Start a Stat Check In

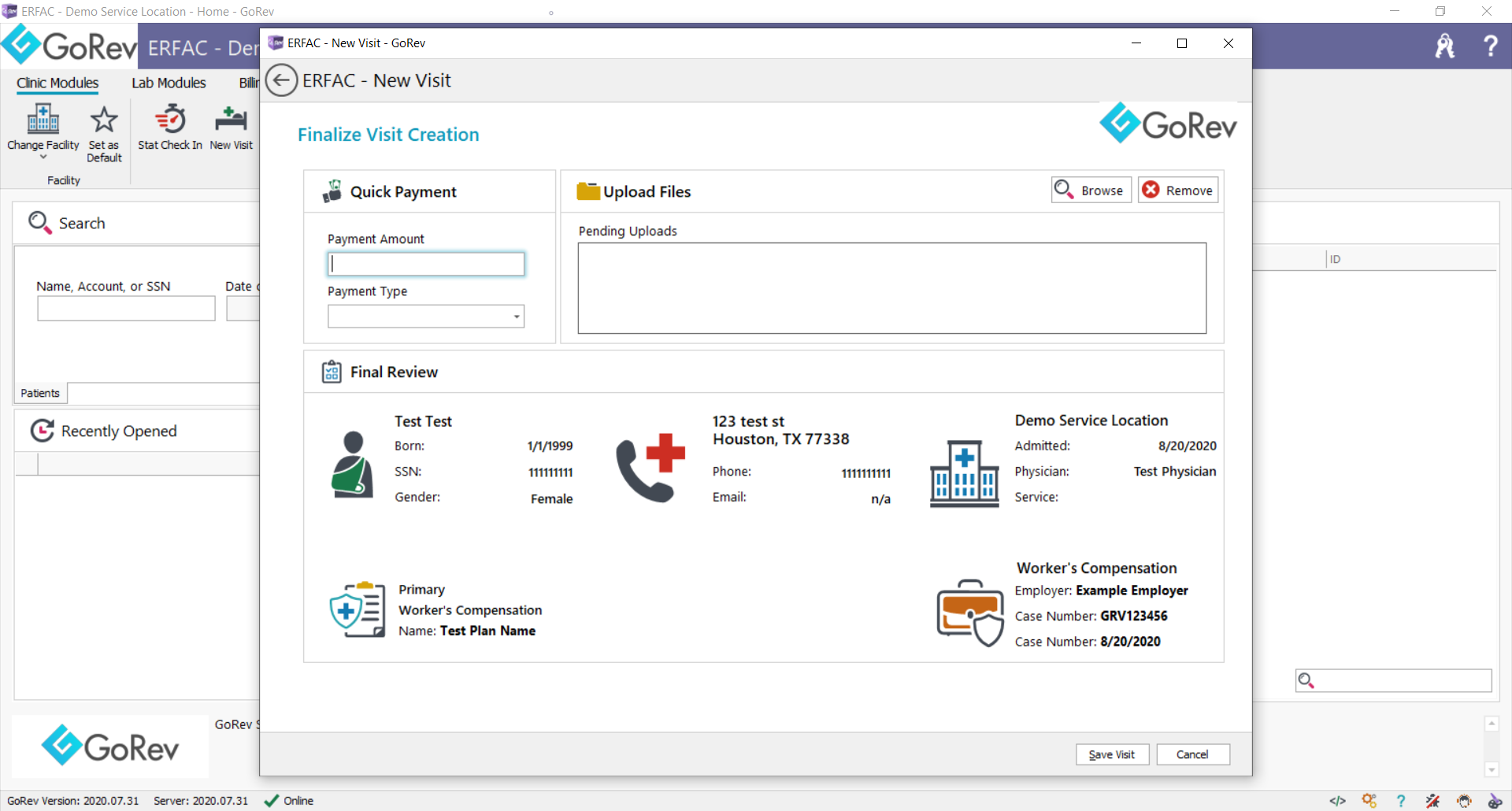pyautogui.click(x=170, y=128)
